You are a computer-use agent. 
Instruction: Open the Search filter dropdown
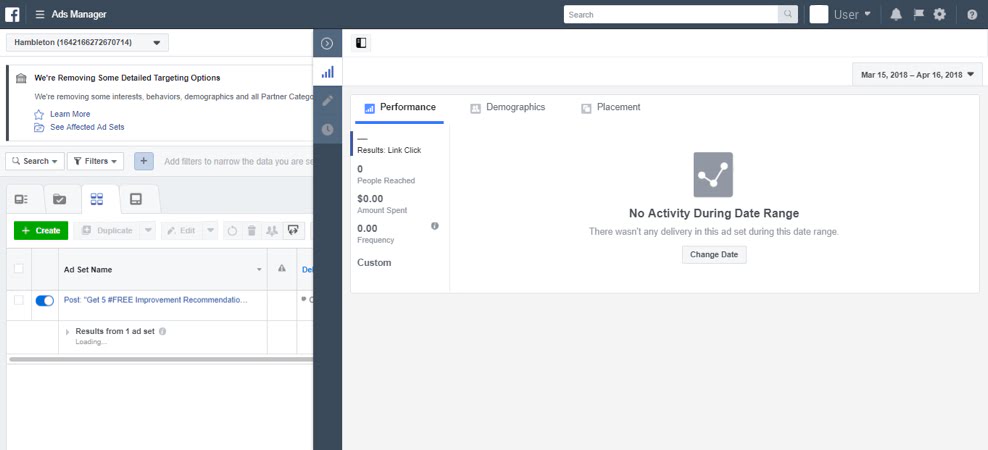click(35, 161)
